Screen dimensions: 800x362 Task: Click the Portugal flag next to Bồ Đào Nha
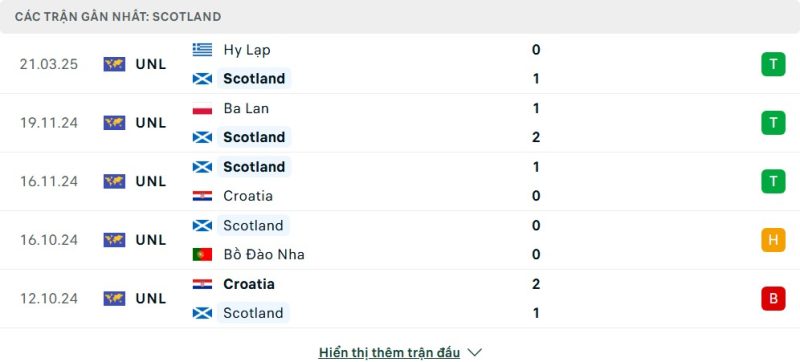(202, 254)
